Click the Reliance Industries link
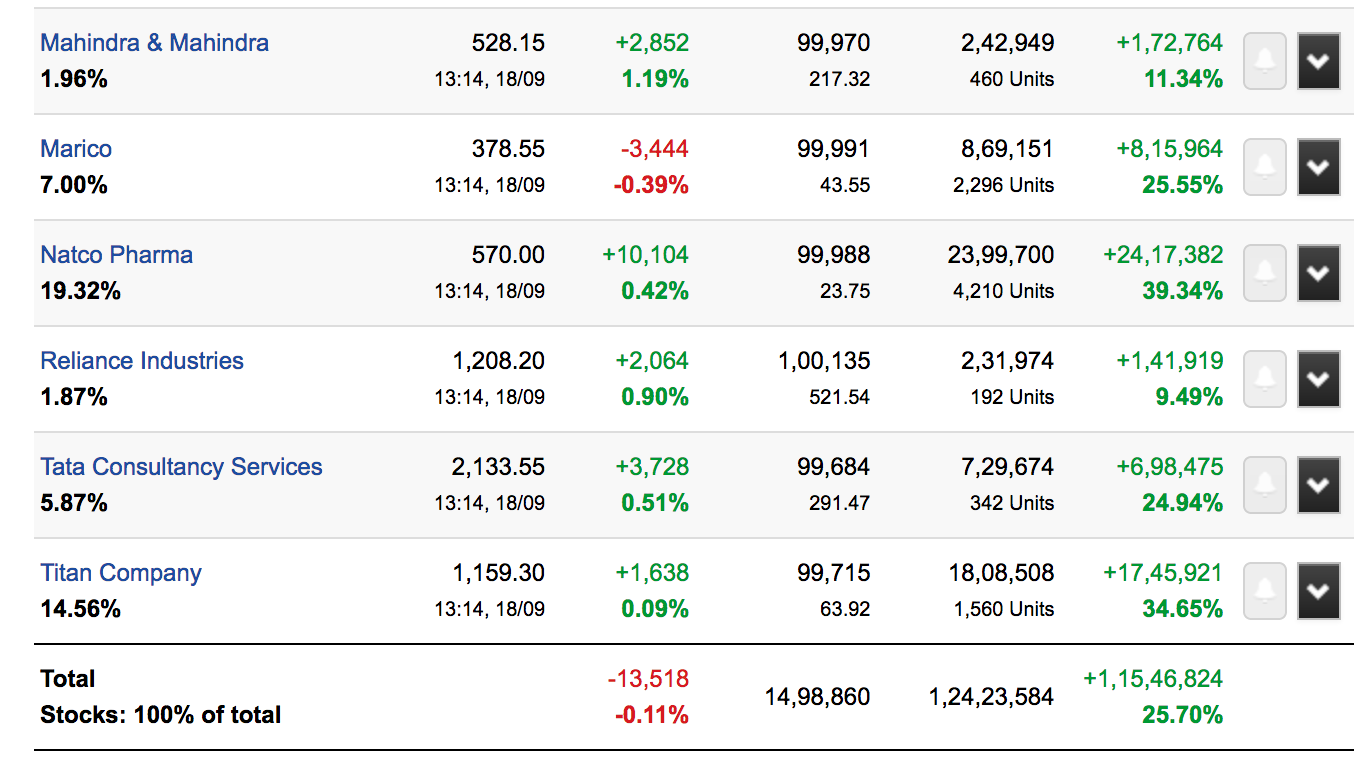Screen dimensions: 1368x768 [142, 361]
